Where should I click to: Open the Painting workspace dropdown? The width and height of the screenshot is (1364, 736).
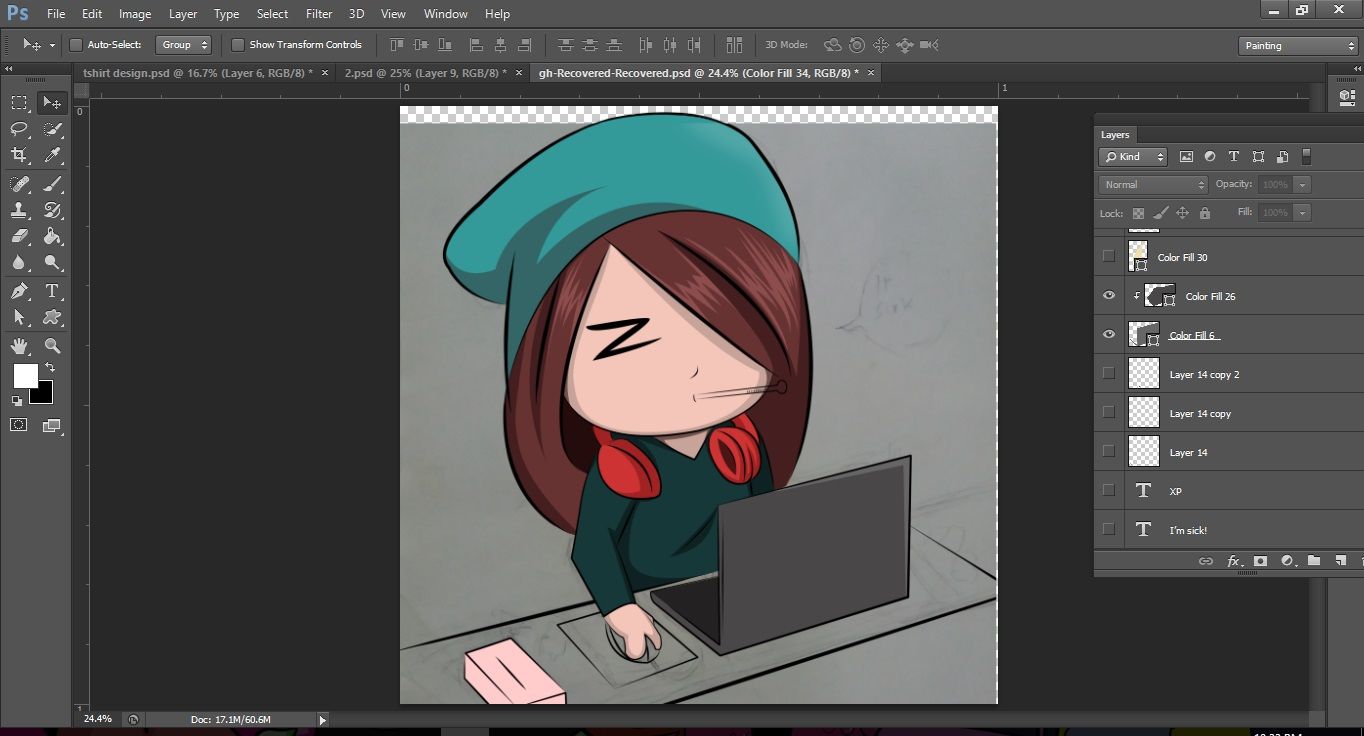[x=1297, y=46]
